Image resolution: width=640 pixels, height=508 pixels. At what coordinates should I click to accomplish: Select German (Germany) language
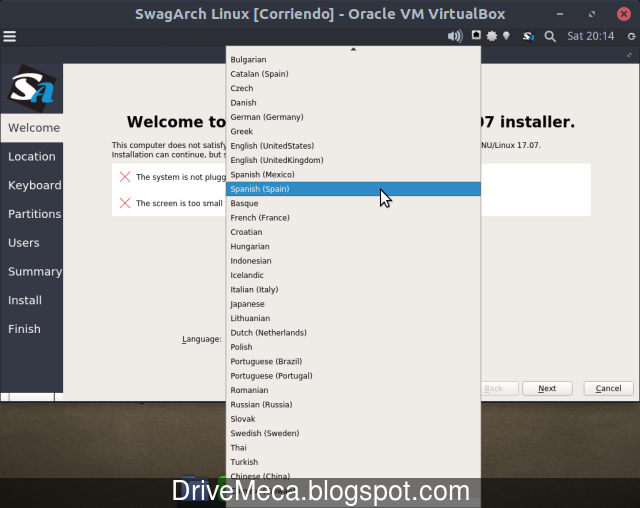tap(353, 117)
